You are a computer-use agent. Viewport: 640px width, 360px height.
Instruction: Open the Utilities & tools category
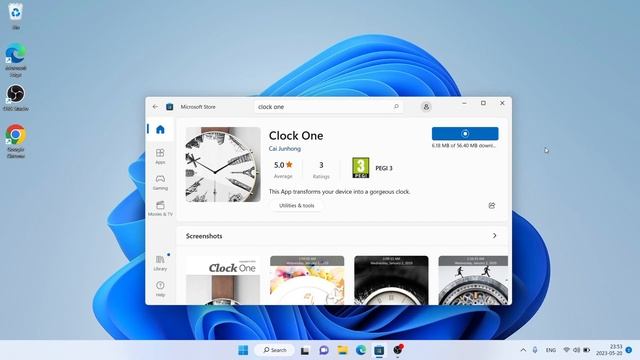click(x=296, y=205)
